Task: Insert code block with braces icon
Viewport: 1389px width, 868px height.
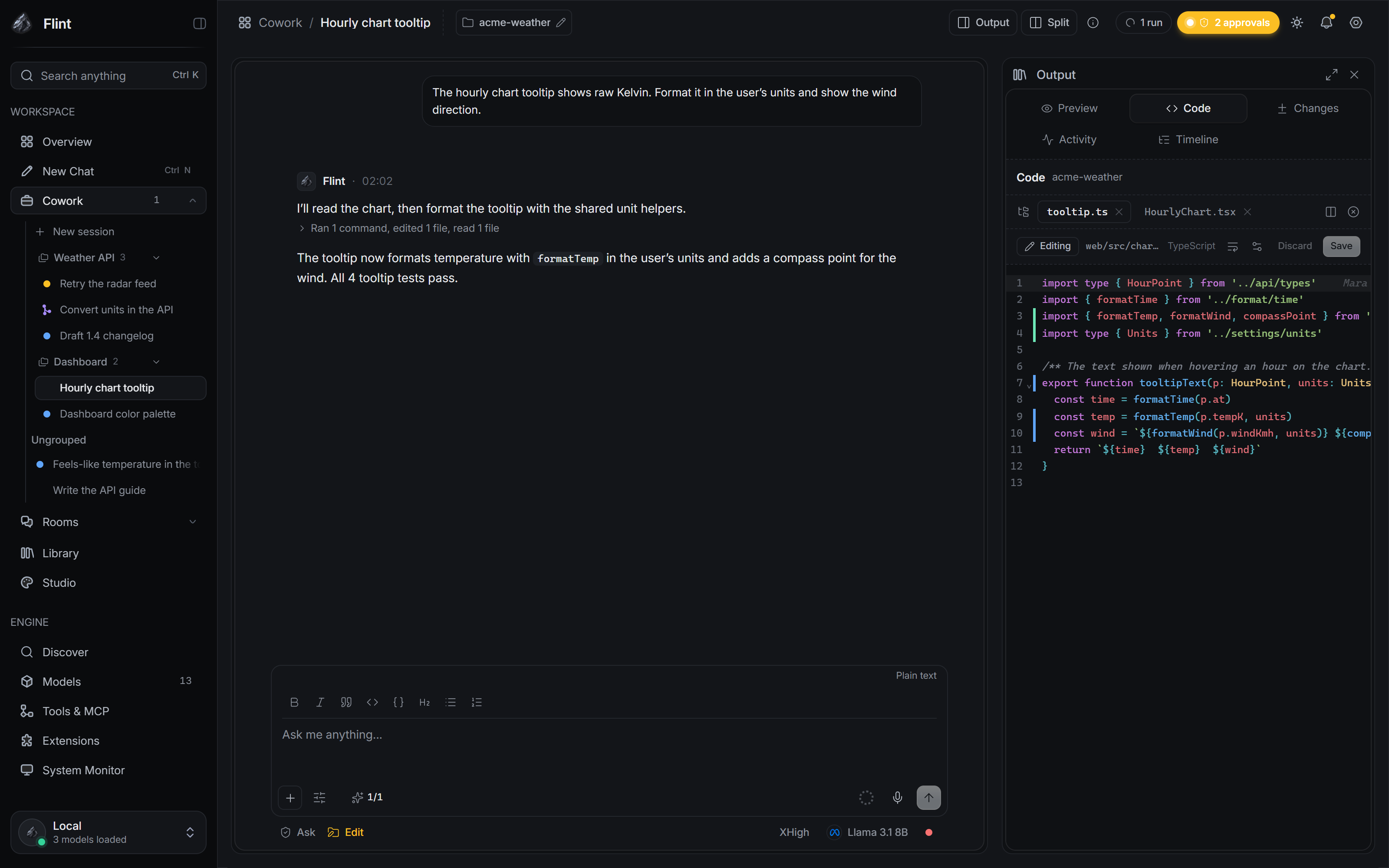Action: [398, 702]
